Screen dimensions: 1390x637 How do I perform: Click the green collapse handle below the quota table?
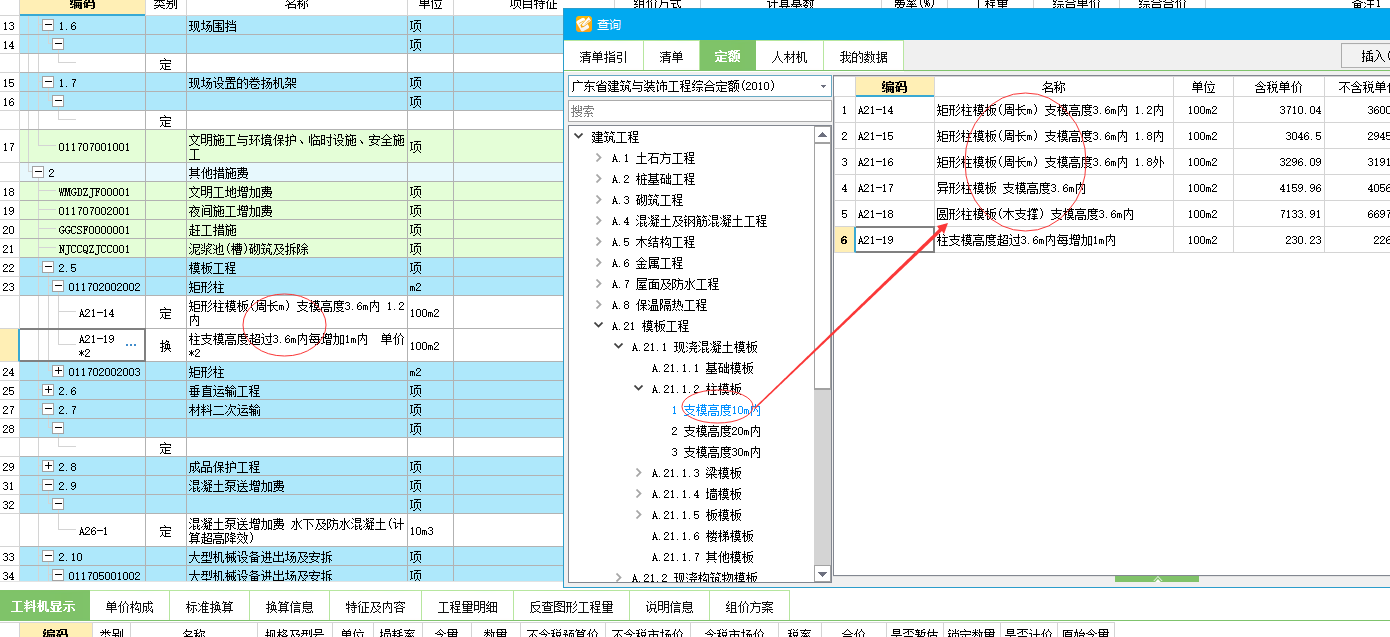click(x=1156, y=579)
